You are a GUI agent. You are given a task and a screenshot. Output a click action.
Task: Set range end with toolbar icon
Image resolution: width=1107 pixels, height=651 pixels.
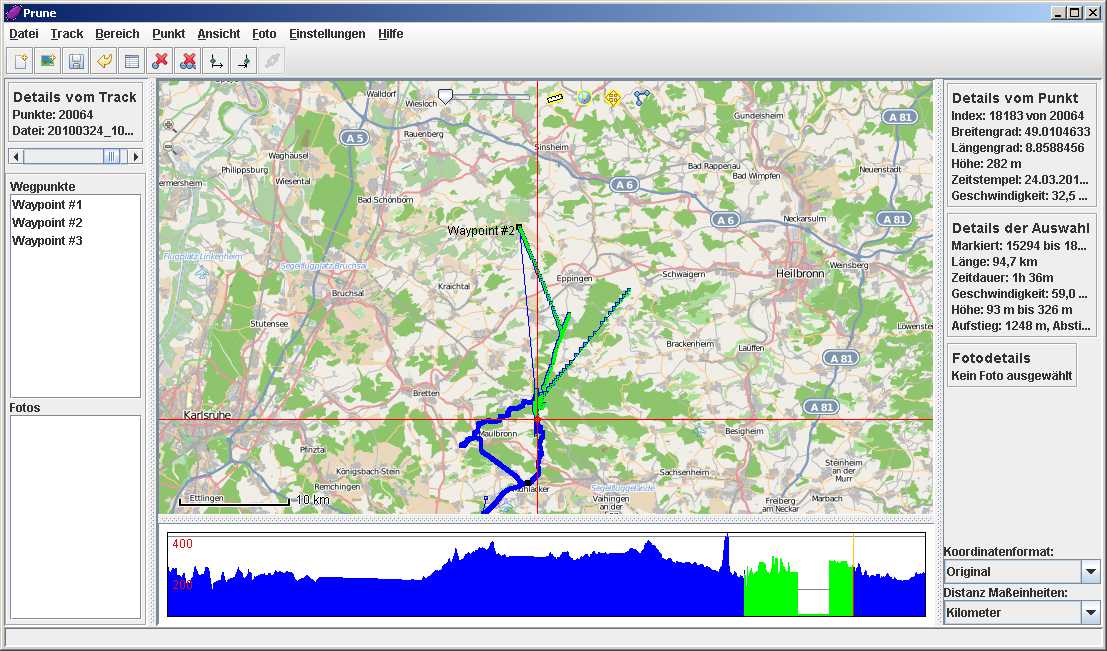(x=242, y=61)
